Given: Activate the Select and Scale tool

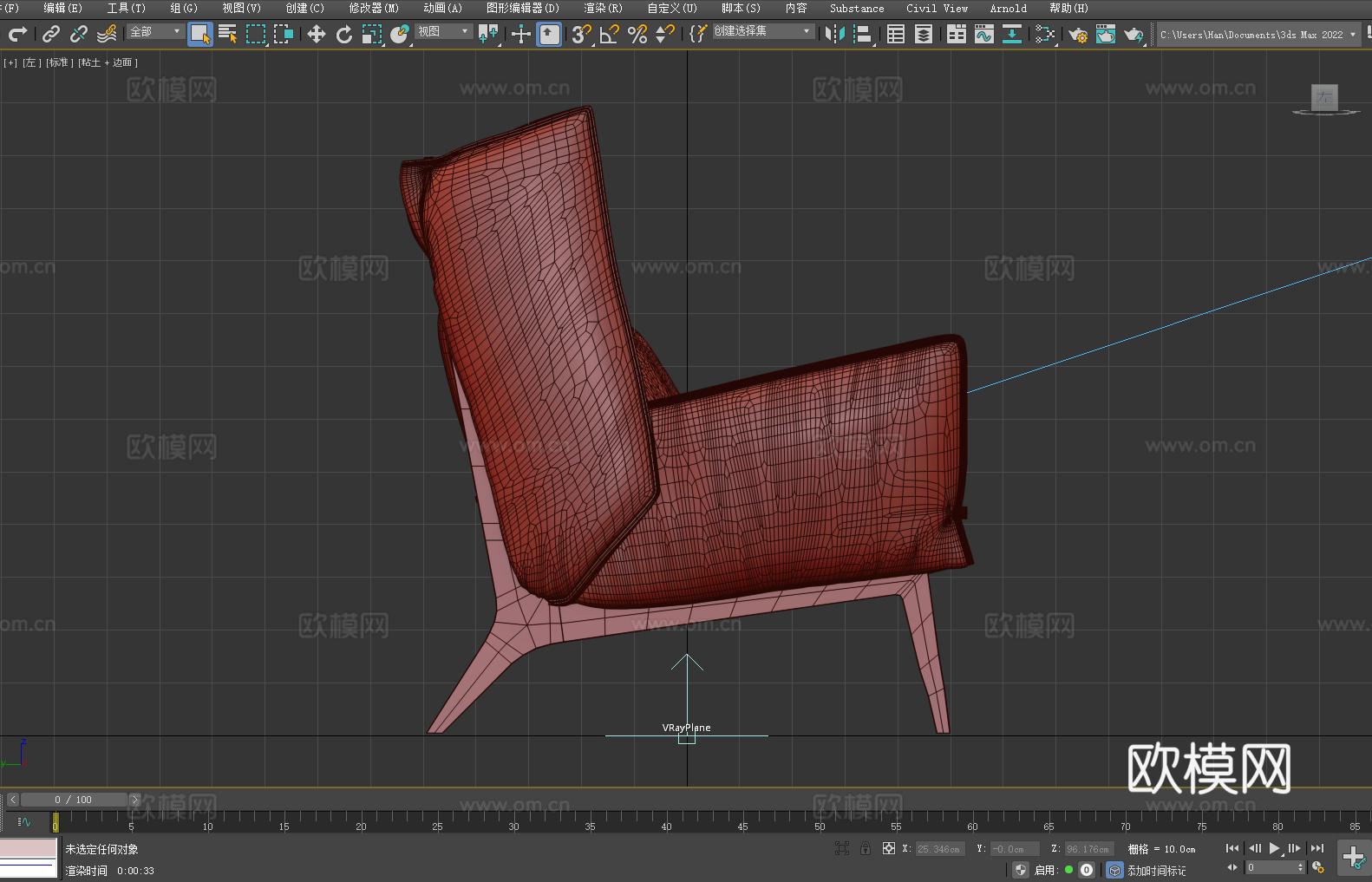Looking at the screenshot, I should (x=372, y=34).
